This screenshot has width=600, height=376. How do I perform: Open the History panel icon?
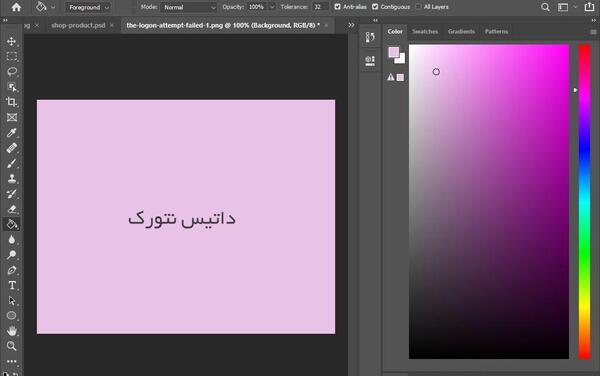tap(370, 37)
